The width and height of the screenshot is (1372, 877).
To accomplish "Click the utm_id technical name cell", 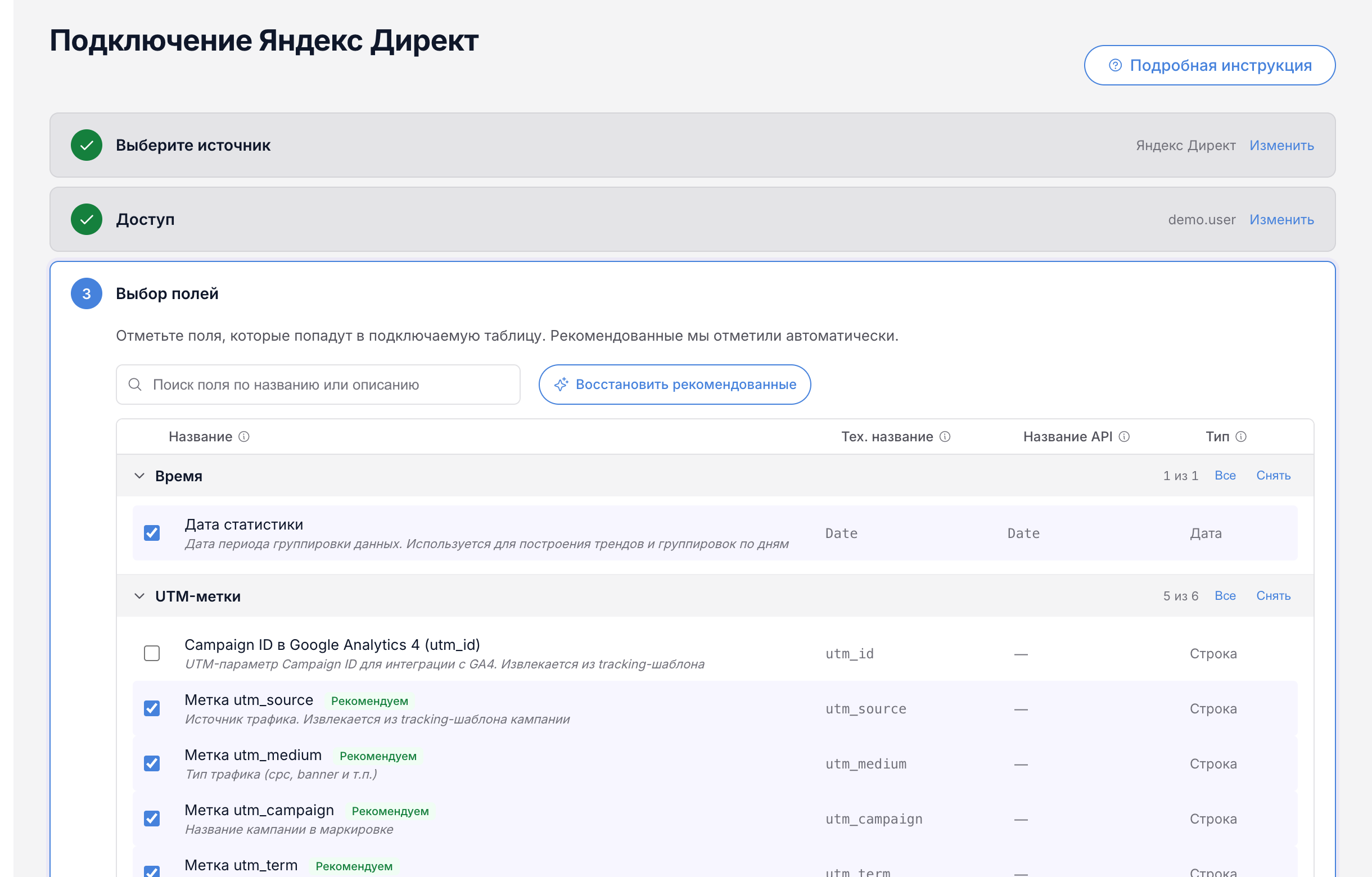I will pos(850,654).
